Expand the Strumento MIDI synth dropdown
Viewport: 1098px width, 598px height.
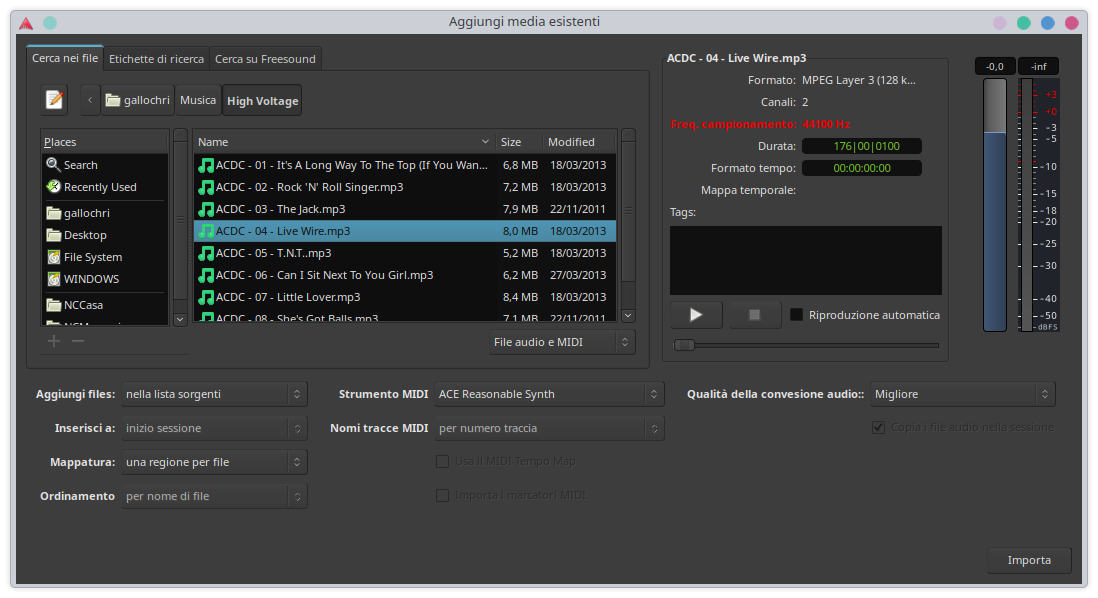[549, 394]
